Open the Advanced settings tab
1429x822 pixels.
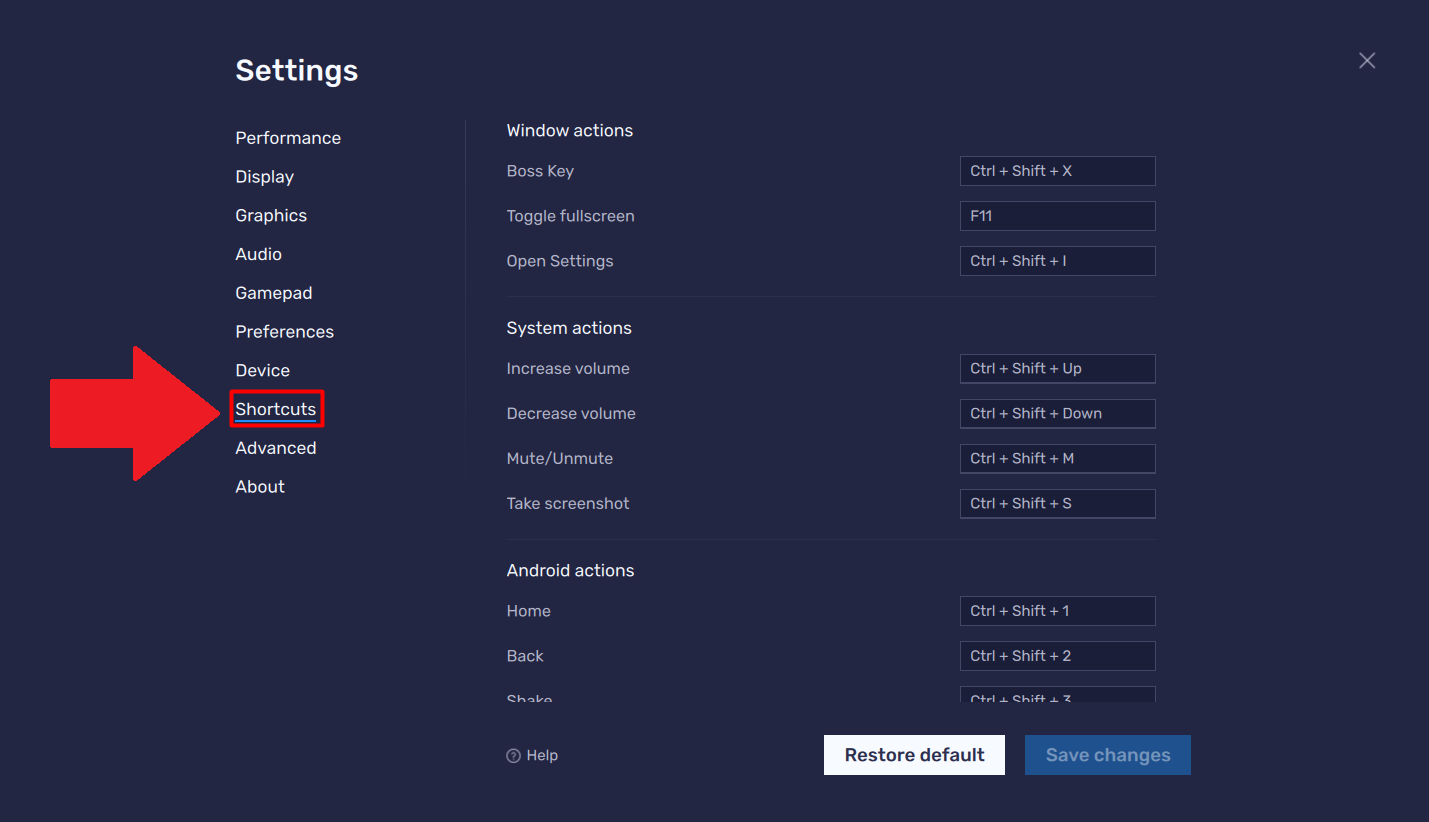coord(276,448)
